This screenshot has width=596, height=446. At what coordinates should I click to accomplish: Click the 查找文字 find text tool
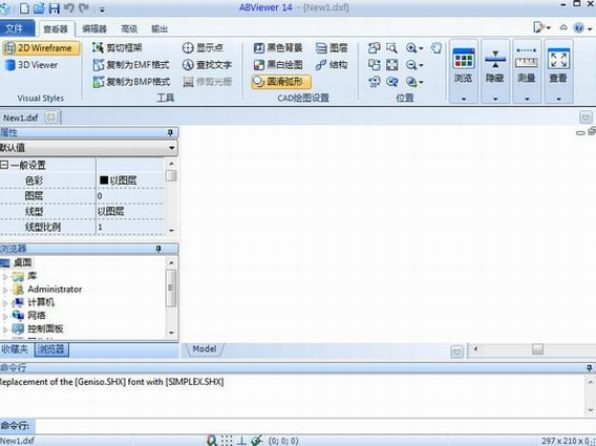[x=207, y=65]
